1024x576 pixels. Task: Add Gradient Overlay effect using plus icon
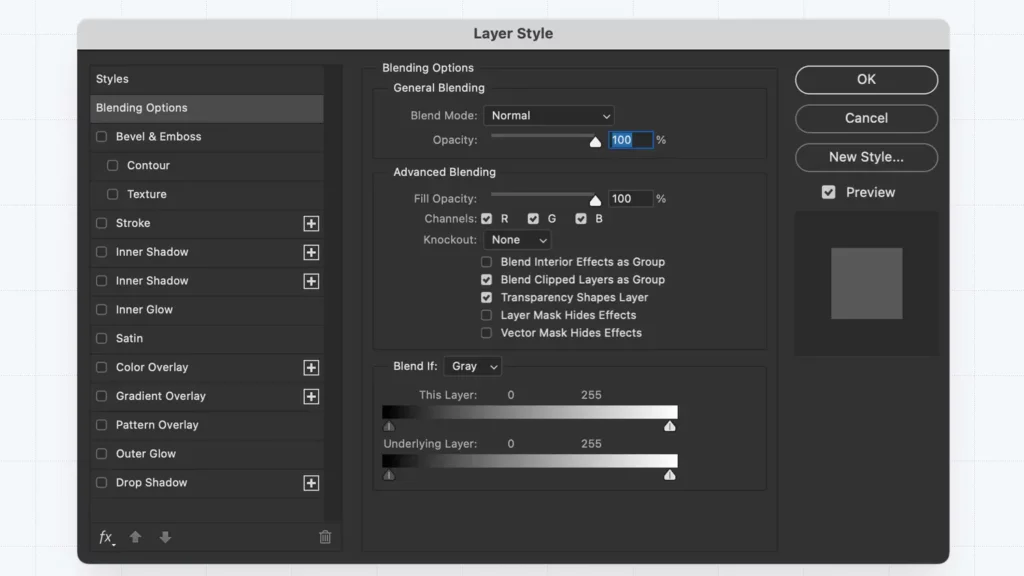(x=311, y=396)
